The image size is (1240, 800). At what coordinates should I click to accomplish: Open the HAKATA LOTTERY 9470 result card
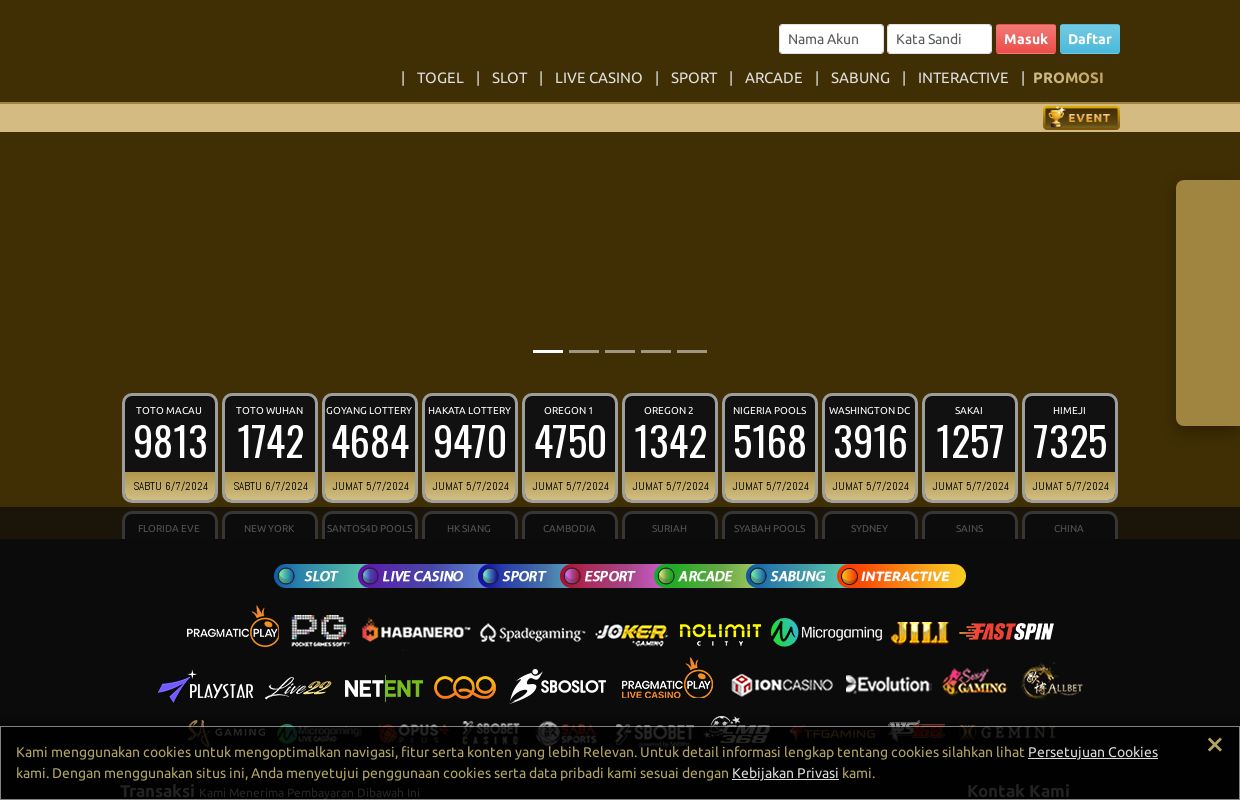click(470, 448)
